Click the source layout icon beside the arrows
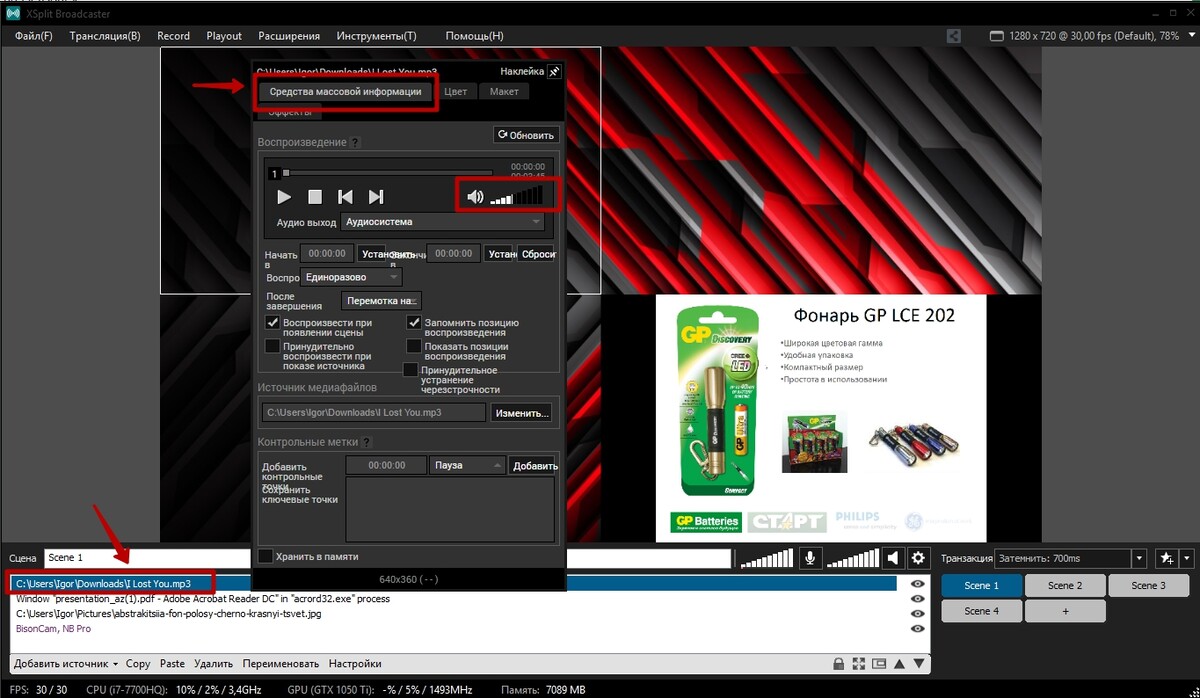Screen dimensions: 1200x698 879,663
